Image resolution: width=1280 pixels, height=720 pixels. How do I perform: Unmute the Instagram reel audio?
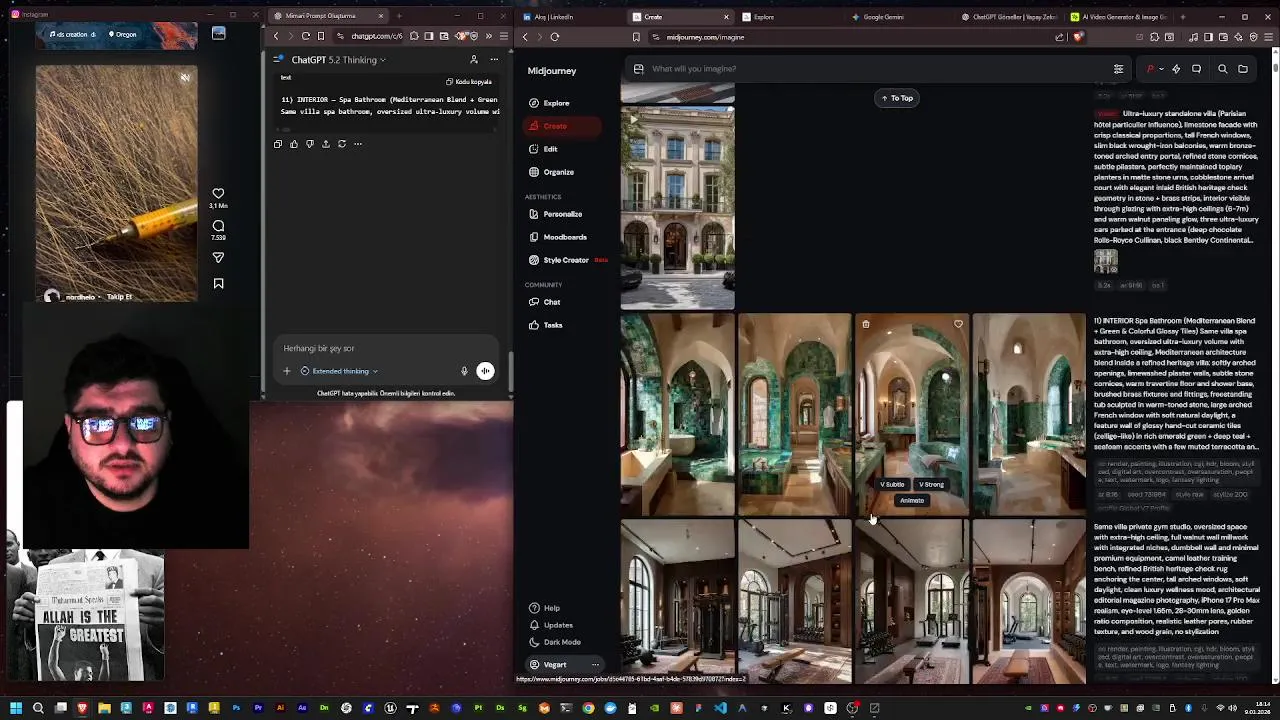coord(185,77)
